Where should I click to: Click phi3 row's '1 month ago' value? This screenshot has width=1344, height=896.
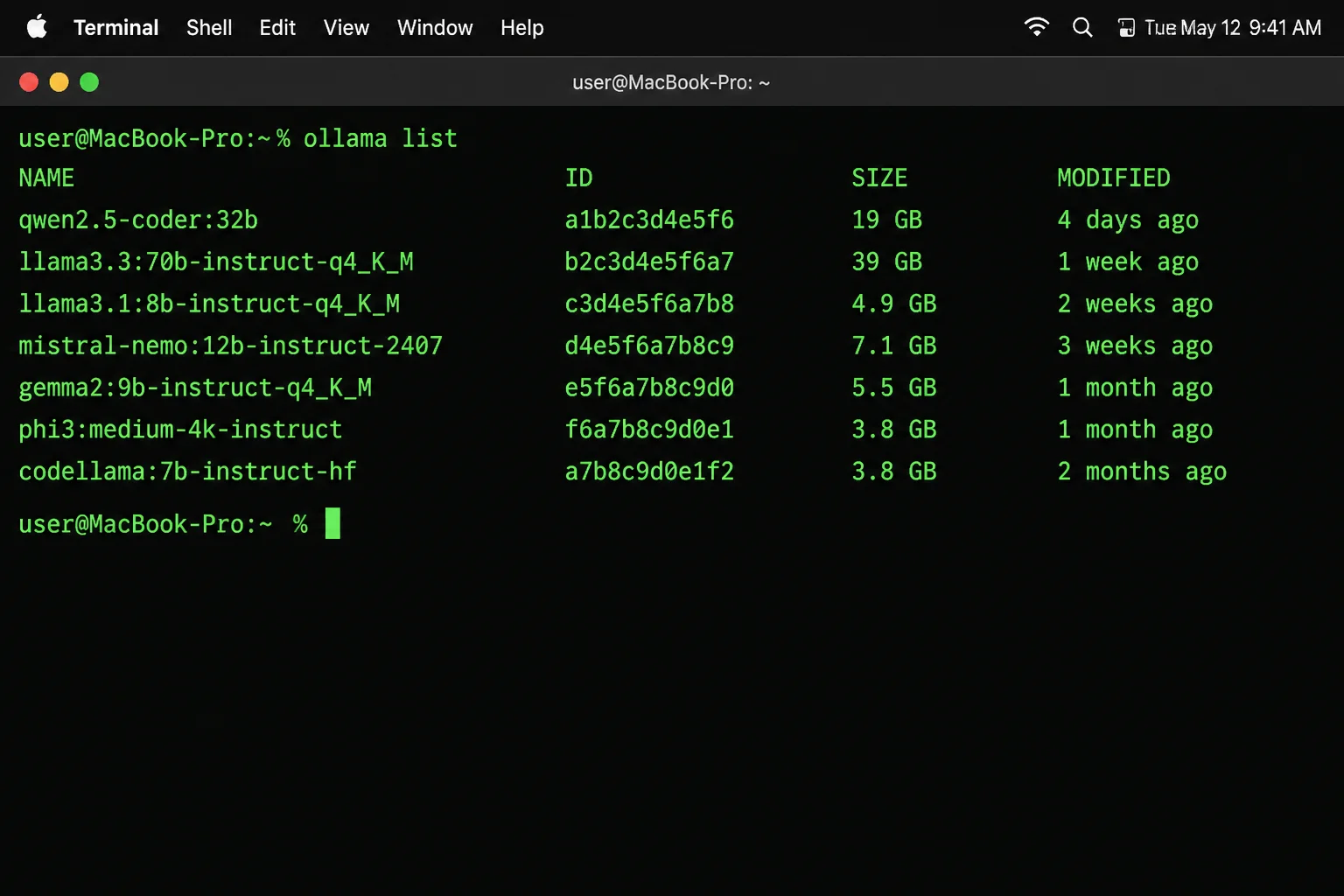1135,430
